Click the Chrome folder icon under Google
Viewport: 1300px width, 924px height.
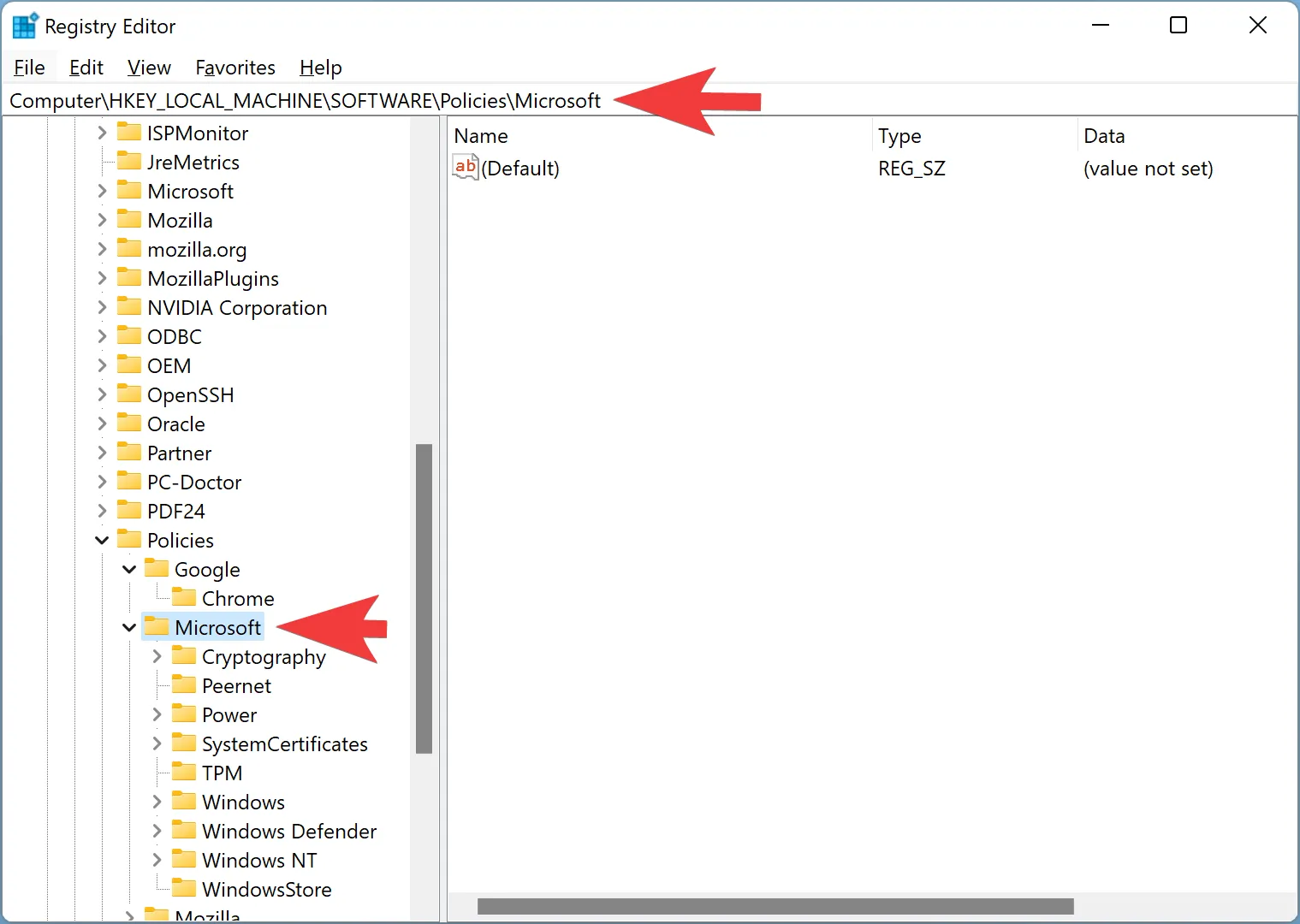coord(184,597)
